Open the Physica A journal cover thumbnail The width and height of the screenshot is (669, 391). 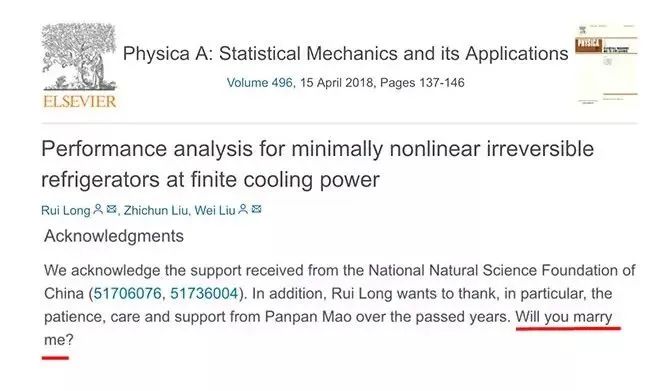(606, 64)
